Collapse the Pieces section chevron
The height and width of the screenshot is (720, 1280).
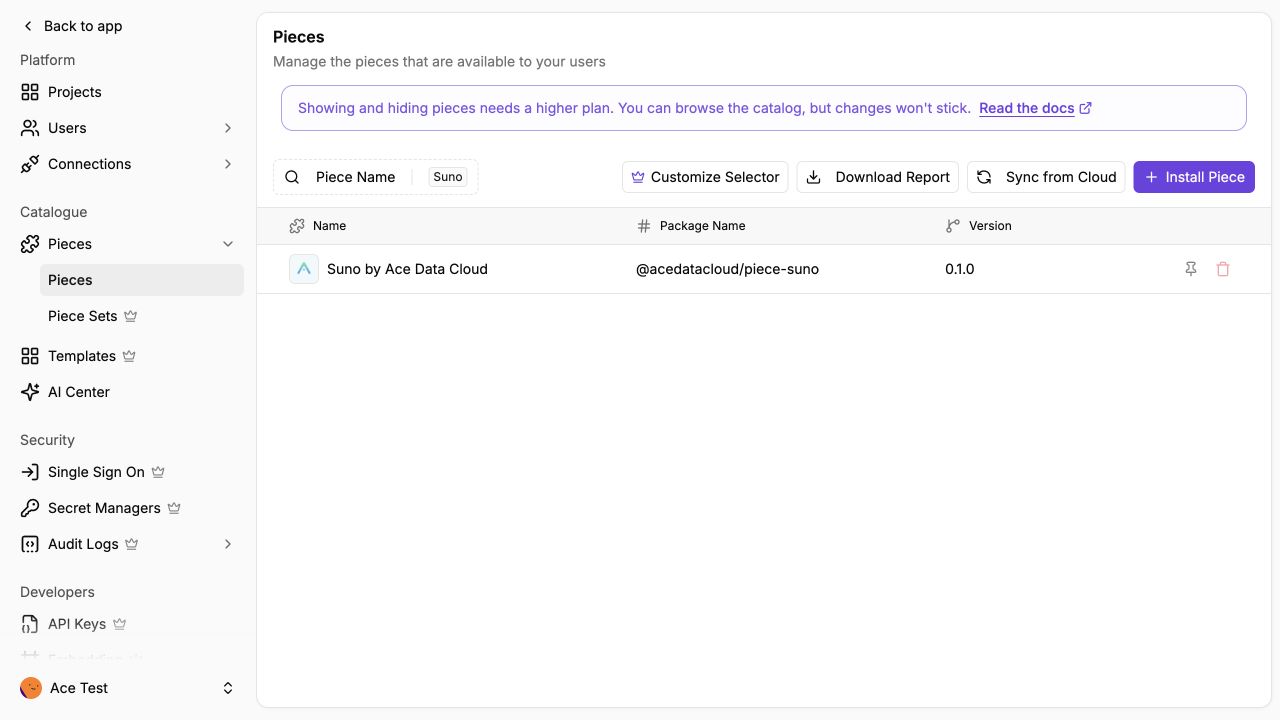tap(228, 244)
